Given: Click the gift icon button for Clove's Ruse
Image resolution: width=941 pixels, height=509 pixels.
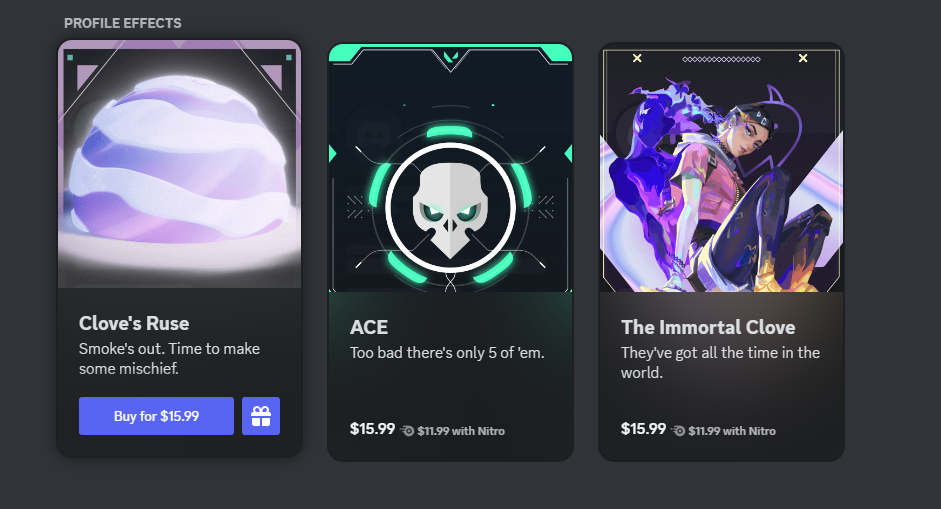Looking at the screenshot, I should click(x=261, y=416).
